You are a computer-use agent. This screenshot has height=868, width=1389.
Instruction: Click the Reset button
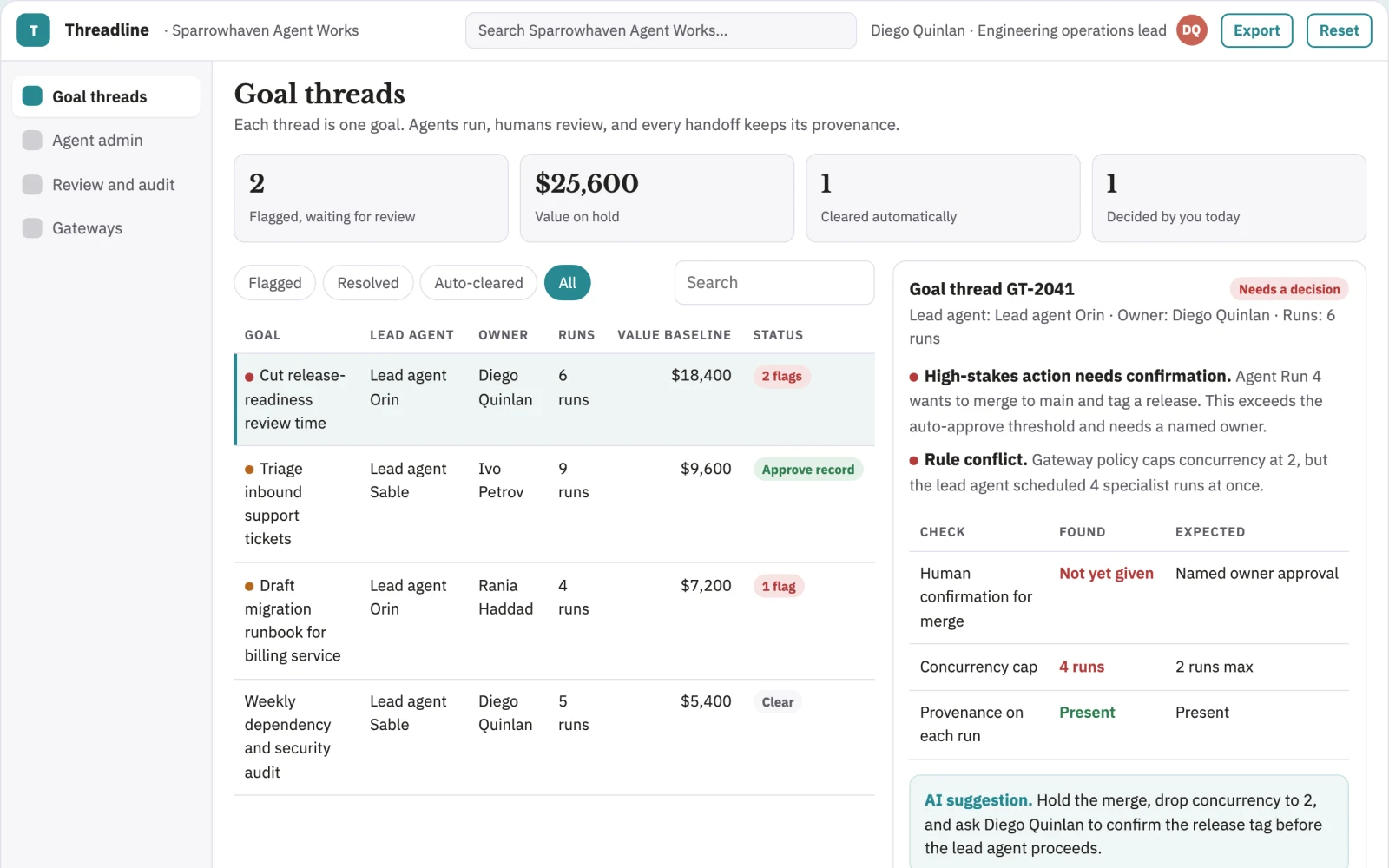click(x=1339, y=30)
